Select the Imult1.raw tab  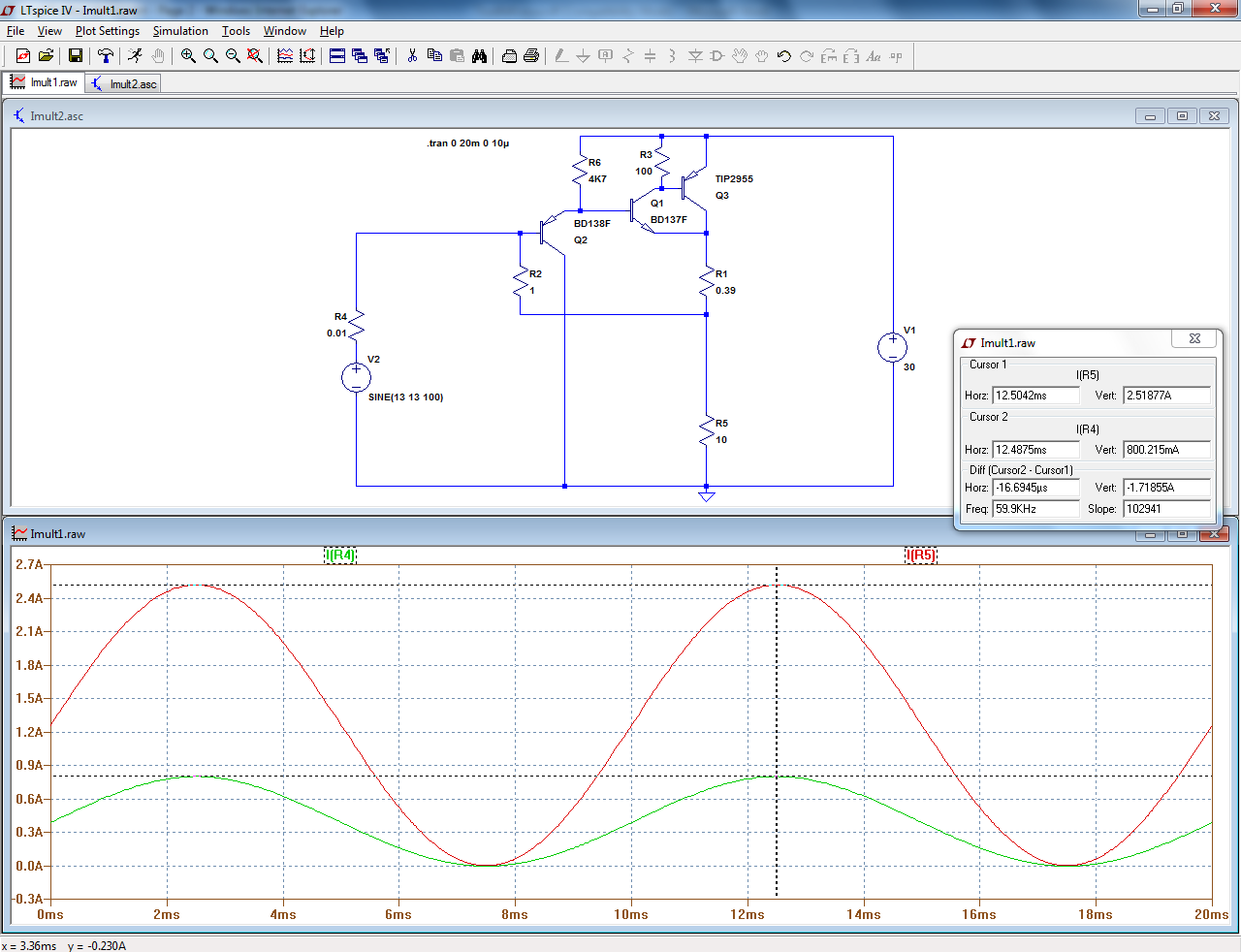coord(45,82)
